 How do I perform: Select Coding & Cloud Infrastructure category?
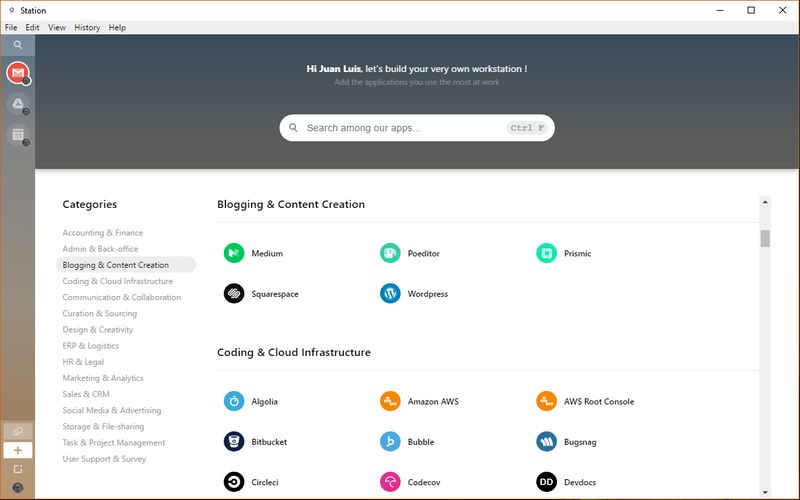(x=117, y=281)
